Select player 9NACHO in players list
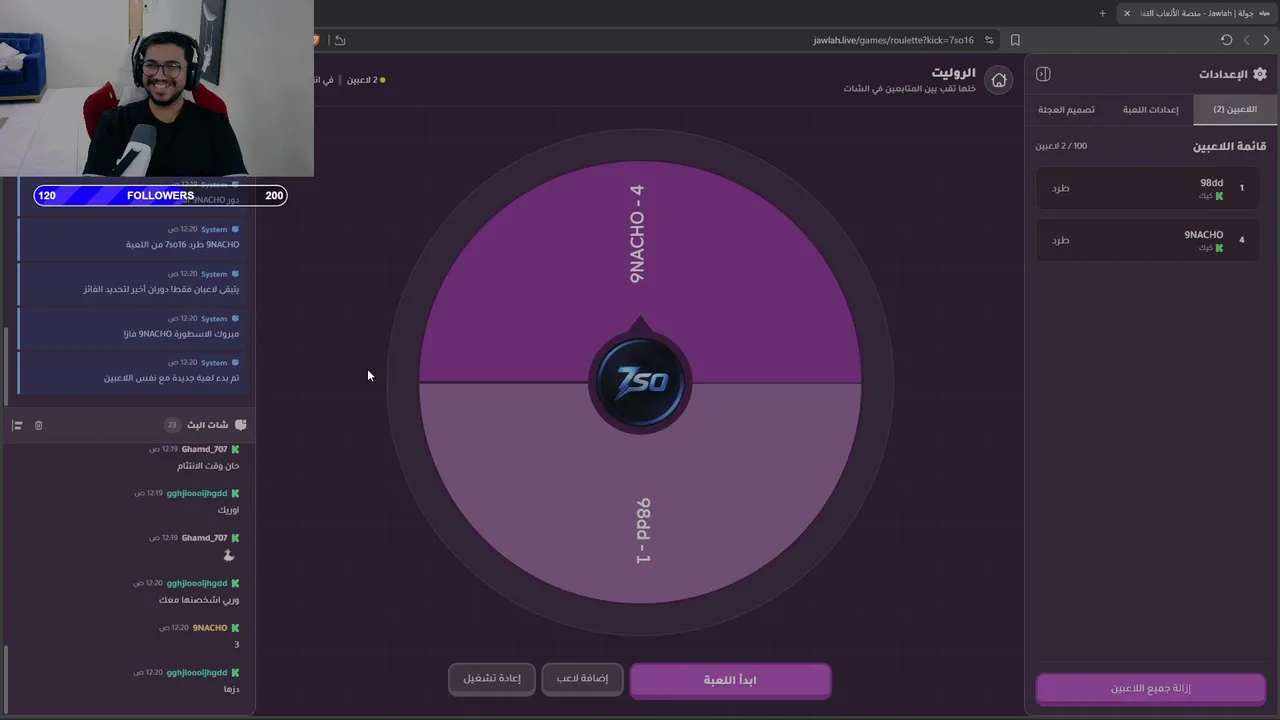1280x720 pixels. (x=1150, y=240)
